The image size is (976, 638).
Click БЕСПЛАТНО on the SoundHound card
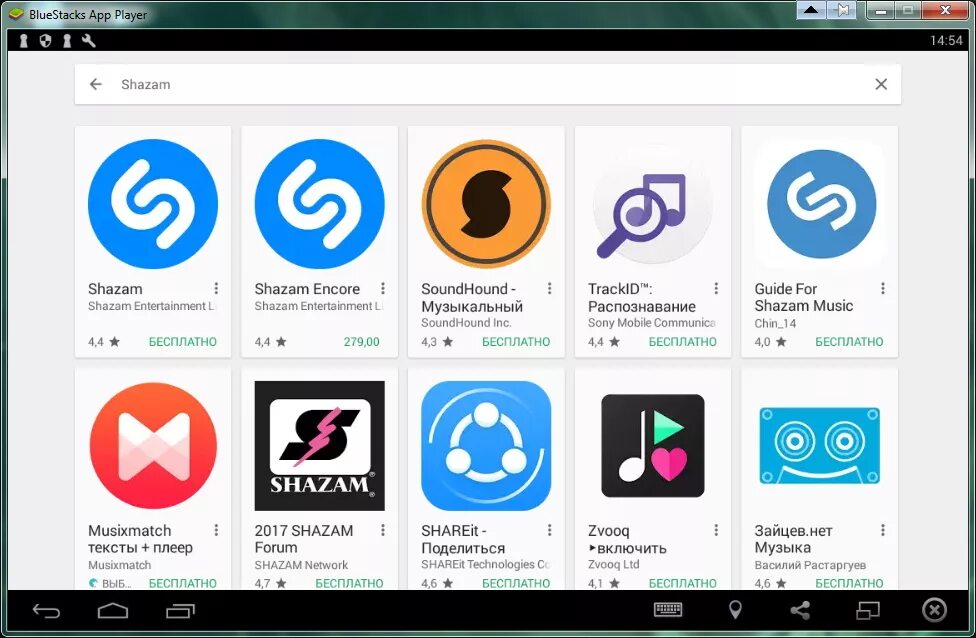pos(517,342)
